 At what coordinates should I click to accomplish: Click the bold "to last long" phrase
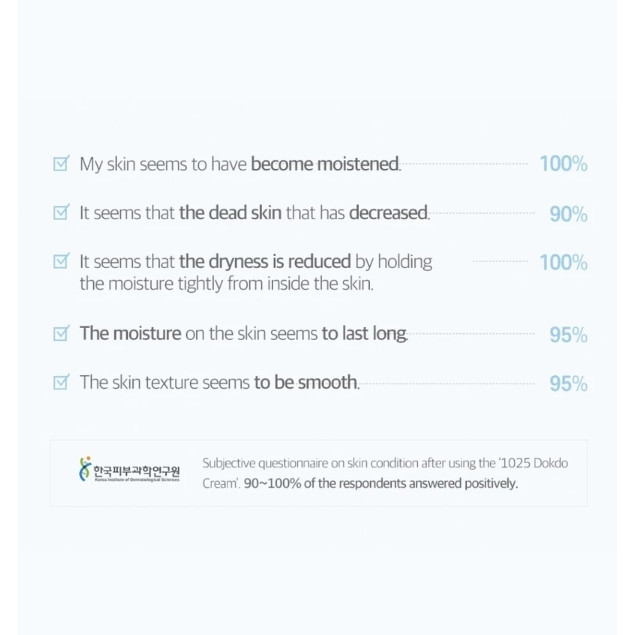[364, 335]
